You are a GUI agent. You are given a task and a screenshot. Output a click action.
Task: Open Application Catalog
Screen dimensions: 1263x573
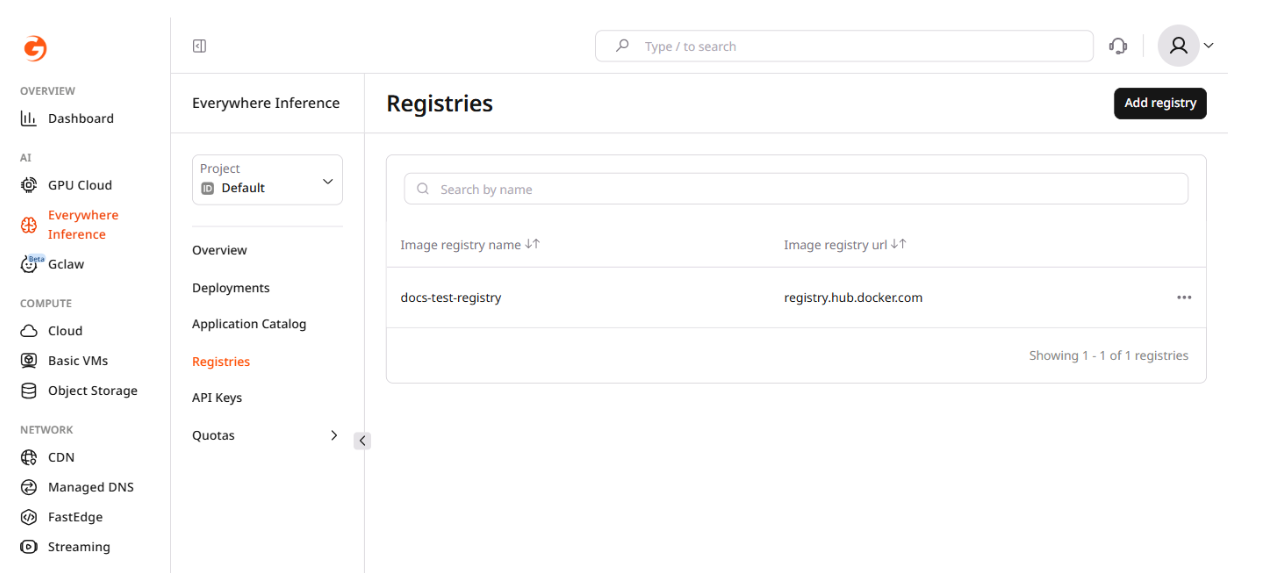tap(249, 324)
